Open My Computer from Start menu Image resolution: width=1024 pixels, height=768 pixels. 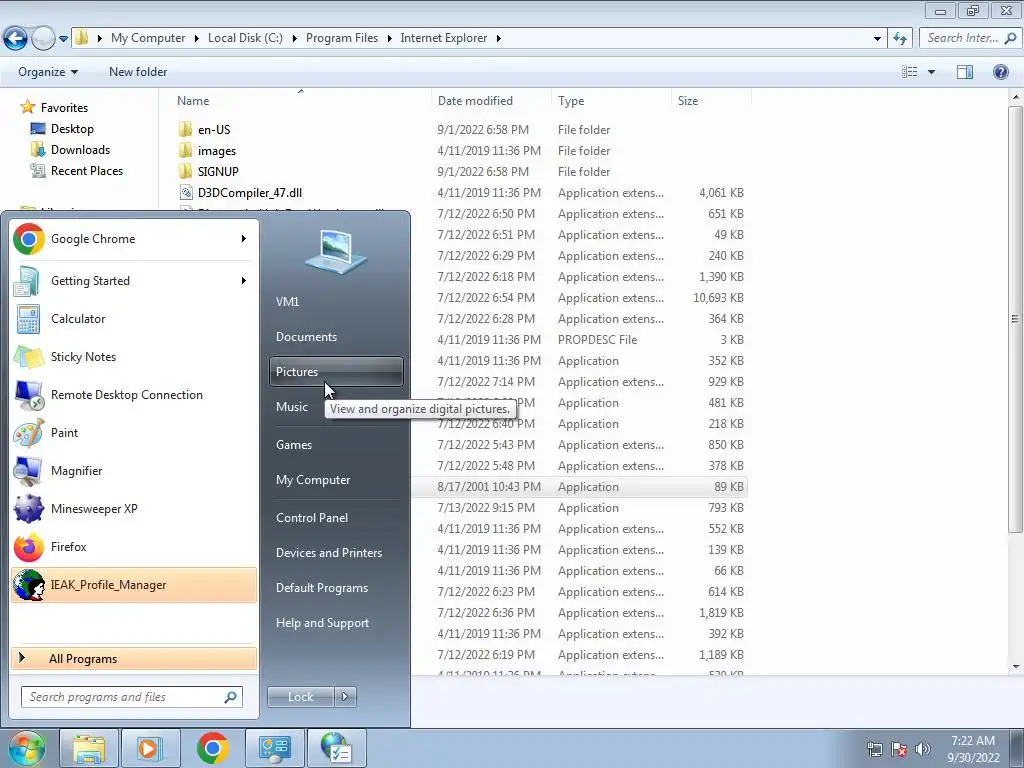(336, 480)
